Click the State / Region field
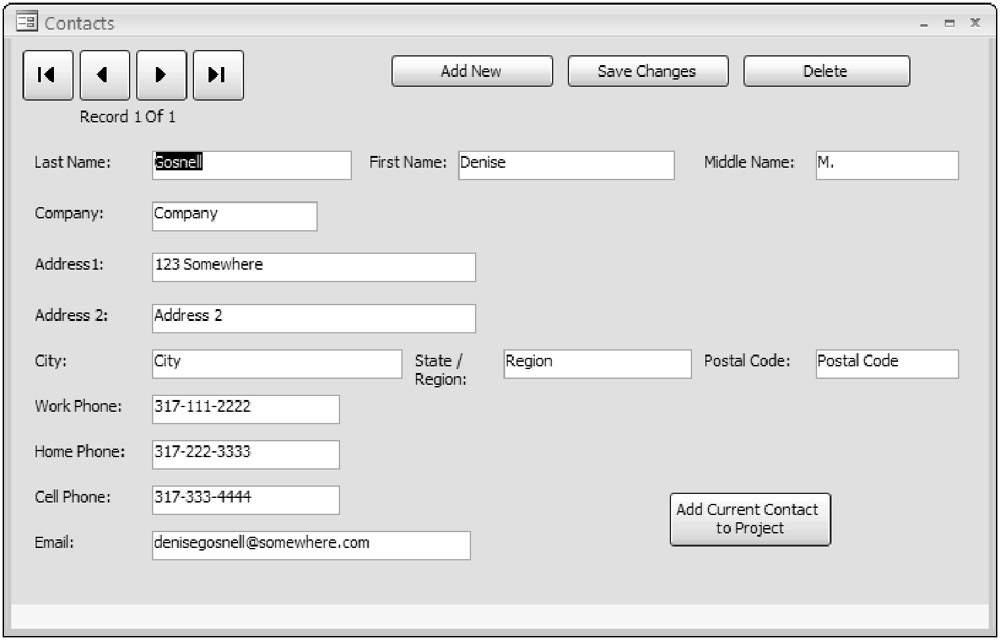Screen dimensions: 1000x640 (x=596, y=364)
